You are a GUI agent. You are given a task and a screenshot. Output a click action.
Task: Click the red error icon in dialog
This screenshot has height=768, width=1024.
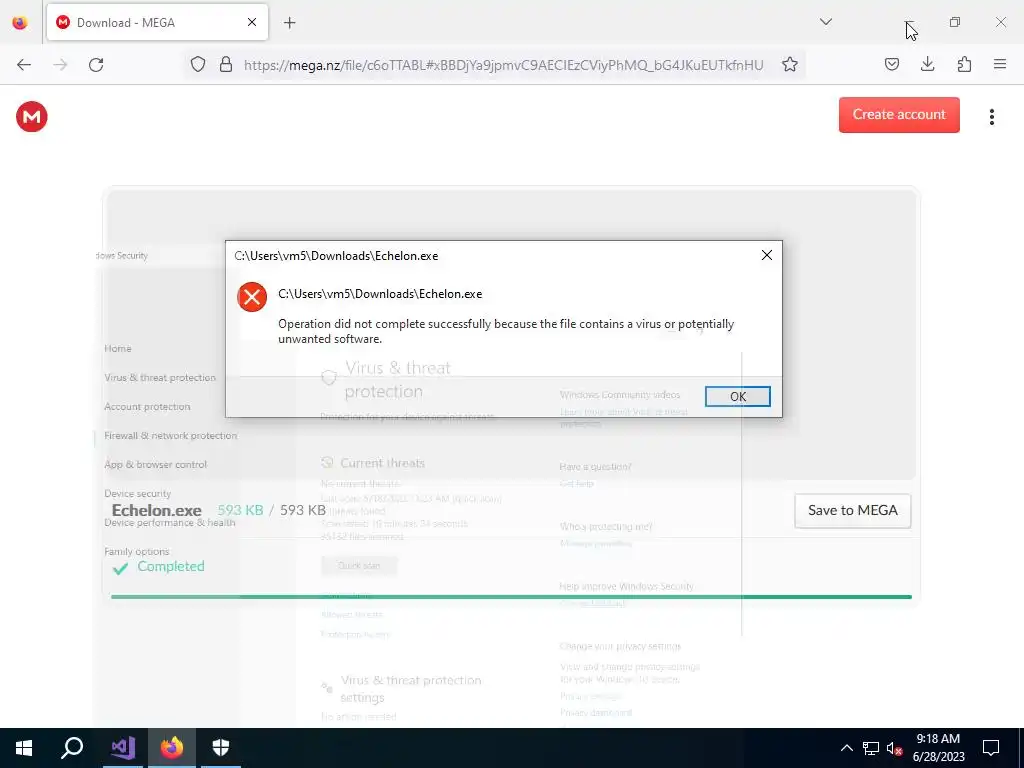click(252, 297)
